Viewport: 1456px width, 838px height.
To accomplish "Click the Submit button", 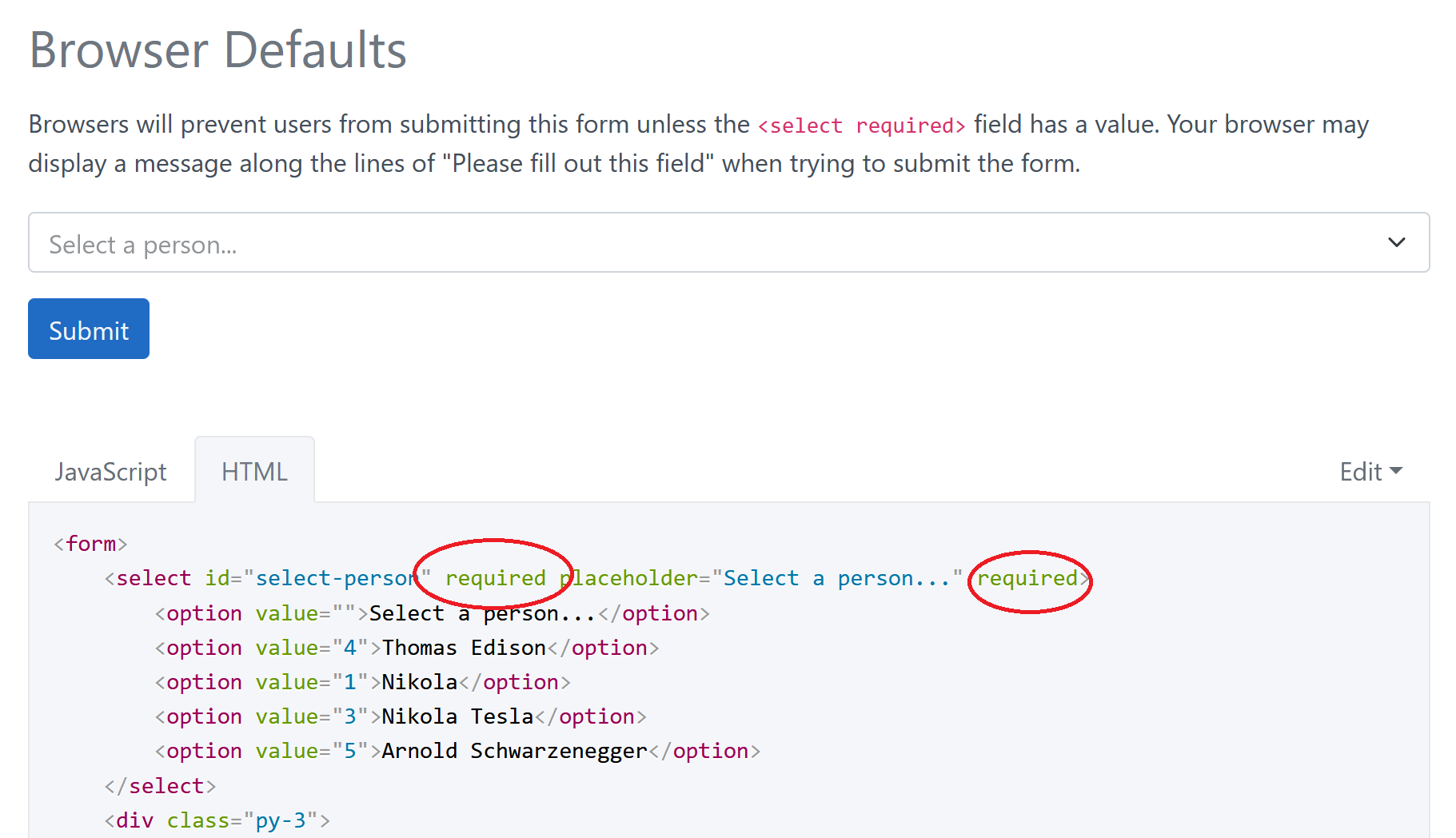I will click(x=88, y=328).
